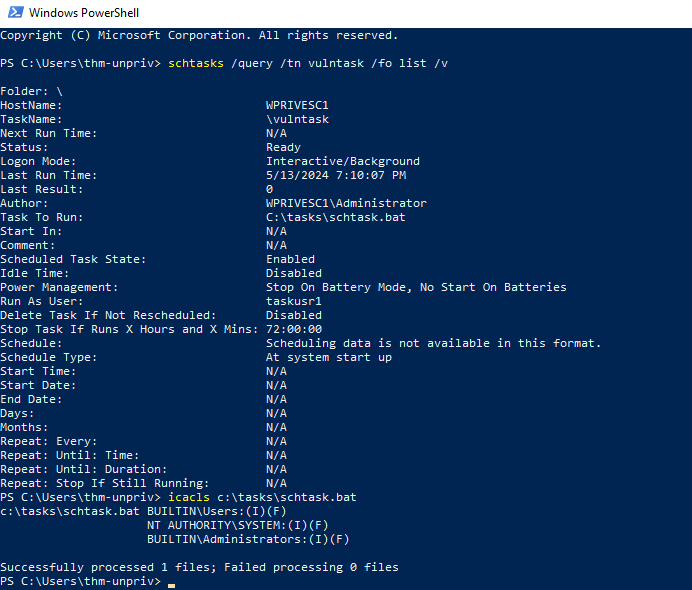
Task: Click the BUILTIN\Administrators:(I)(F) permission line
Action: [x=248, y=539]
